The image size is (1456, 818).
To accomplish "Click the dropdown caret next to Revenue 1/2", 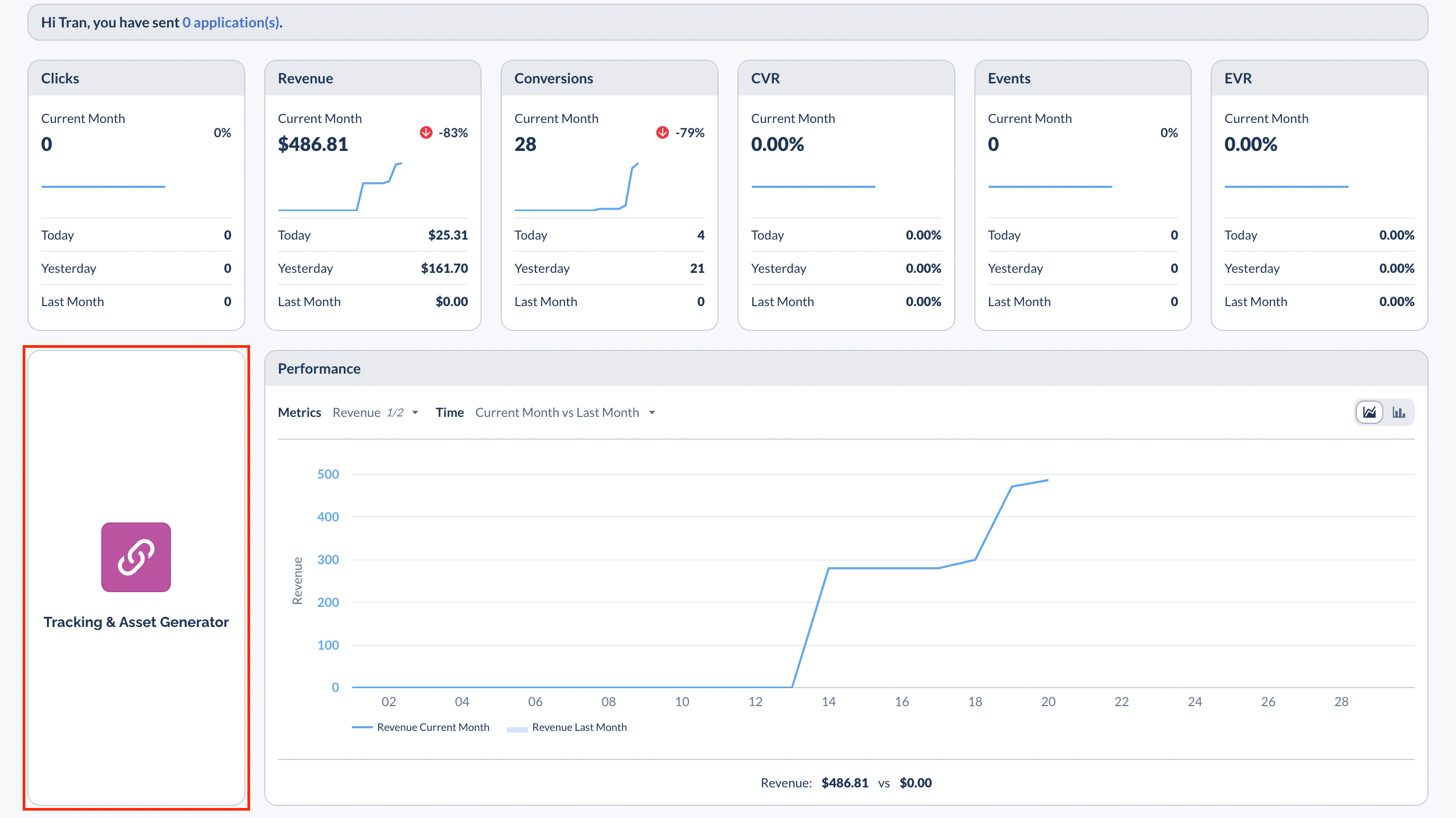I will click(416, 413).
